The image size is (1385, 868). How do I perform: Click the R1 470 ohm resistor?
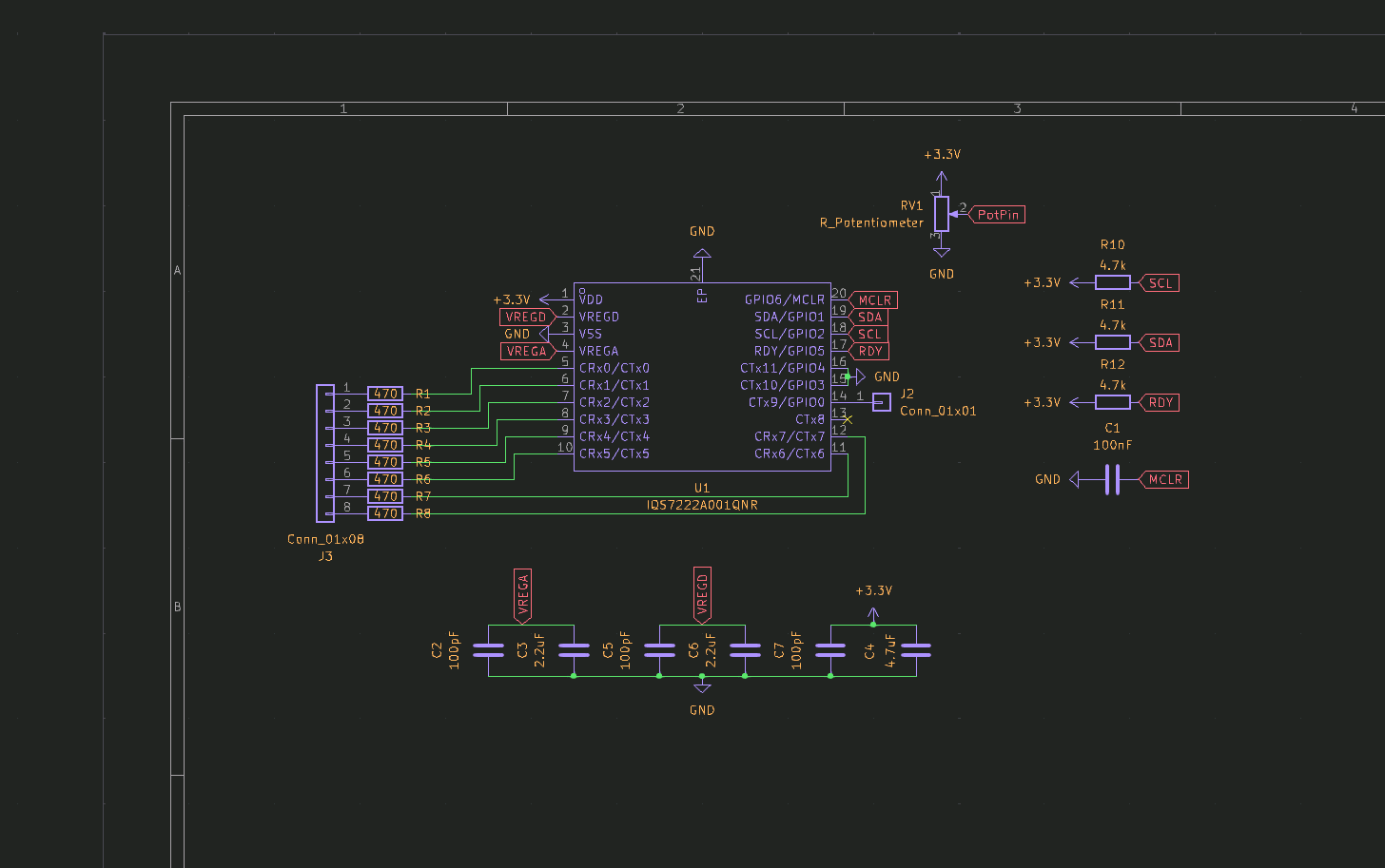385,394
